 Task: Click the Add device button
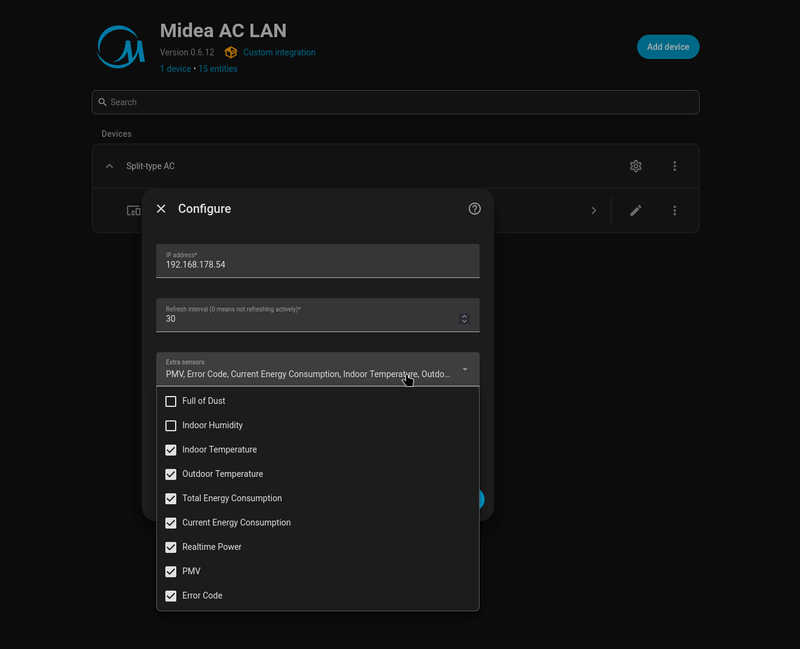coord(668,47)
